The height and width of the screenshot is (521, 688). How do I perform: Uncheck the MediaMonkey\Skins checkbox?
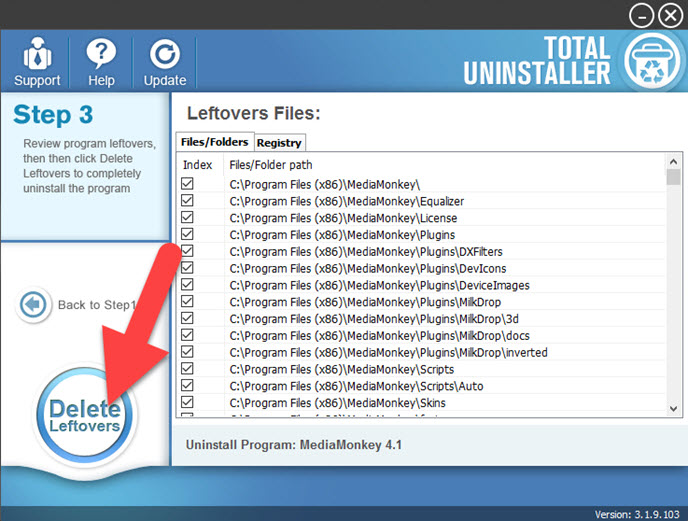pyautogui.click(x=187, y=402)
